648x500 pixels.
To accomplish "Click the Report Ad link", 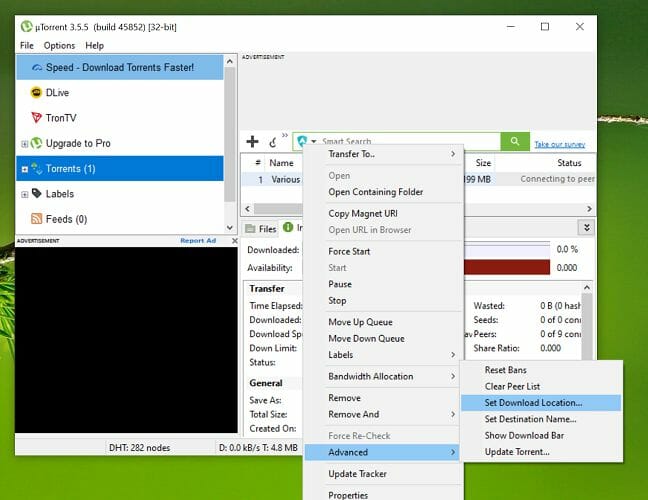I will [198, 240].
